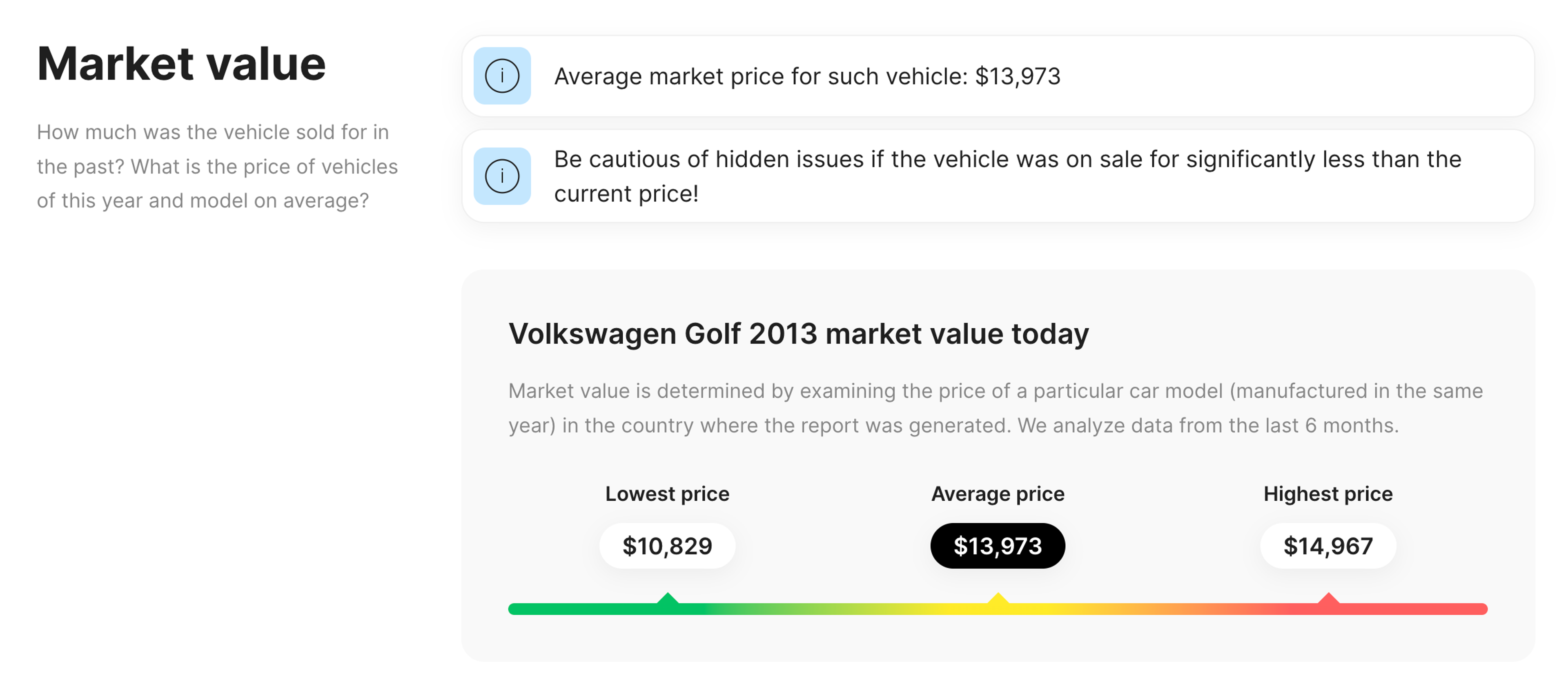
Task: Click the "Lowest price" label
Action: (x=667, y=494)
